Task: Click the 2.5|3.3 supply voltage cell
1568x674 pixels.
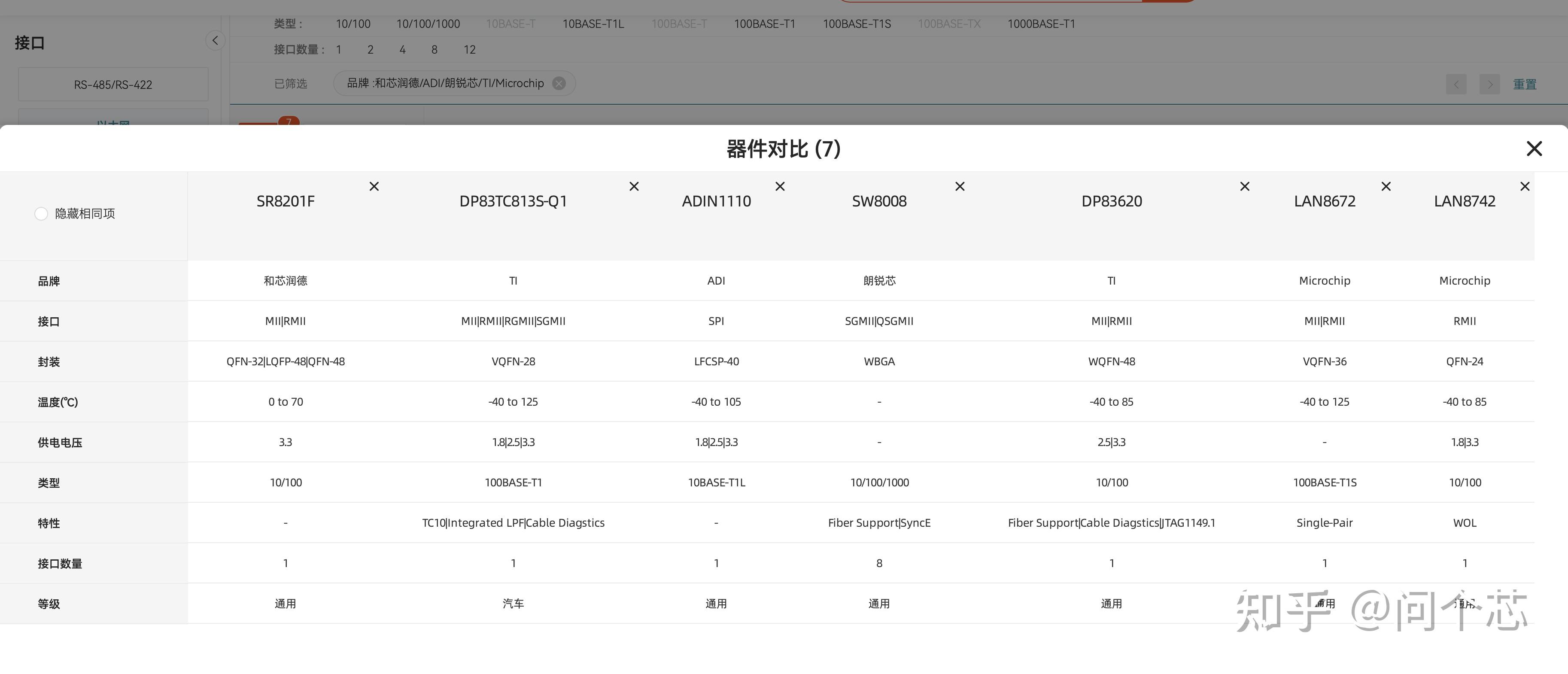Action: point(1112,442)
